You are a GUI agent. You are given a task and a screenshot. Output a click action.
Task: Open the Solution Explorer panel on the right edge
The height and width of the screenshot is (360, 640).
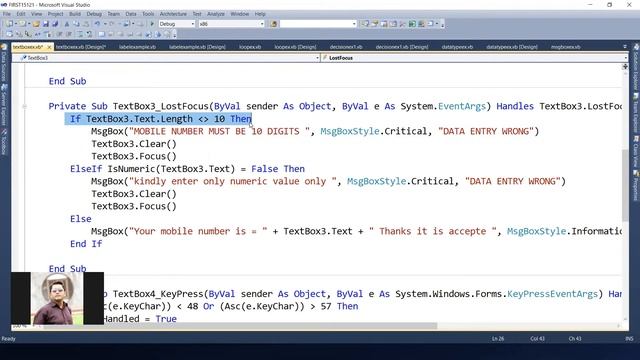[636, 67]
